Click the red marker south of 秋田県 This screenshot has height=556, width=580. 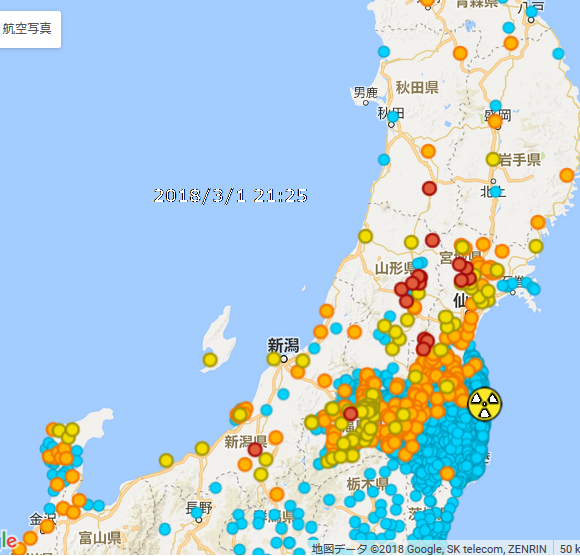point(429,188)
